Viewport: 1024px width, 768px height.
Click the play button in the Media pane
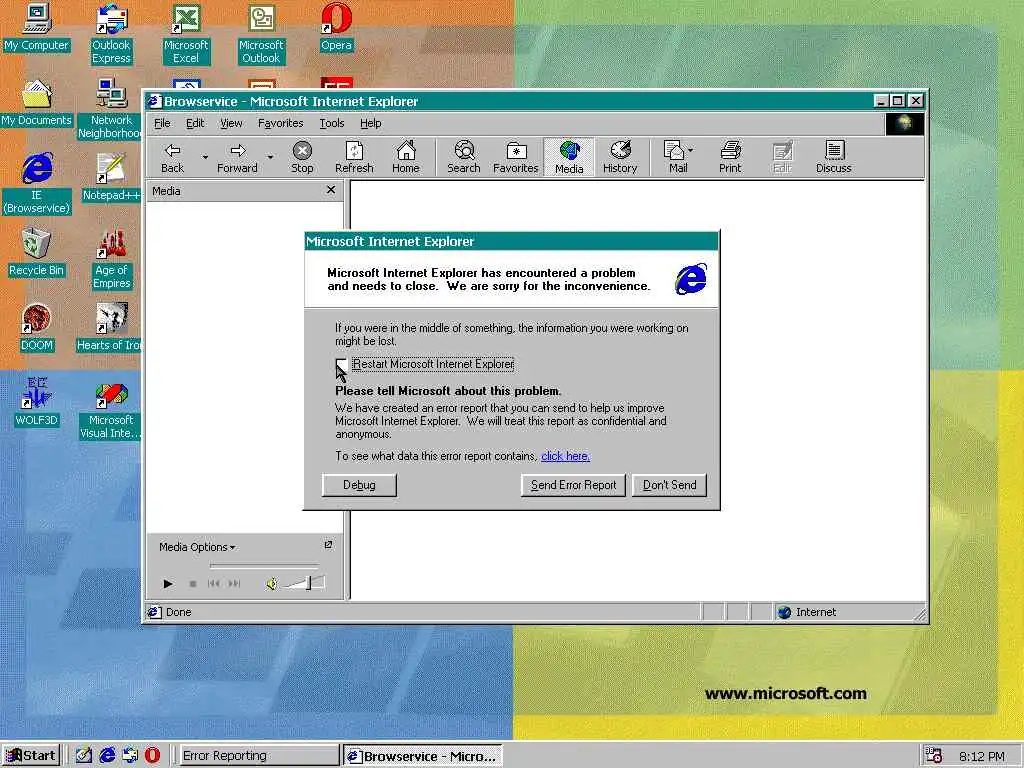click(x=168, y=584)
